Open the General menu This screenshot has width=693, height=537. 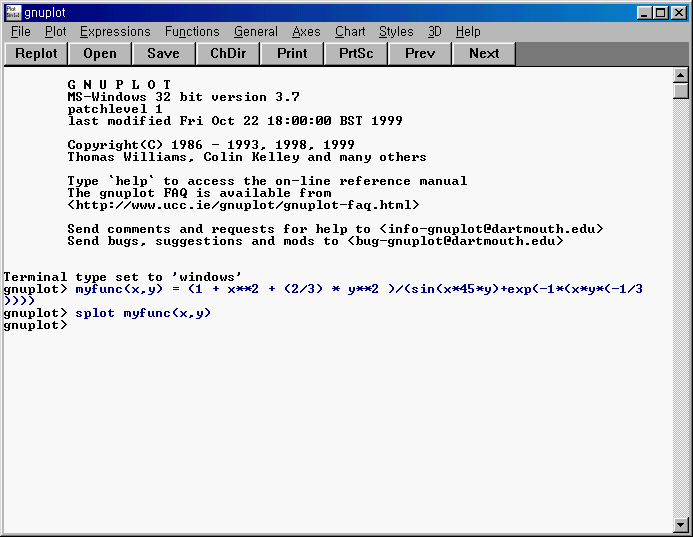[x=256, y=32]
